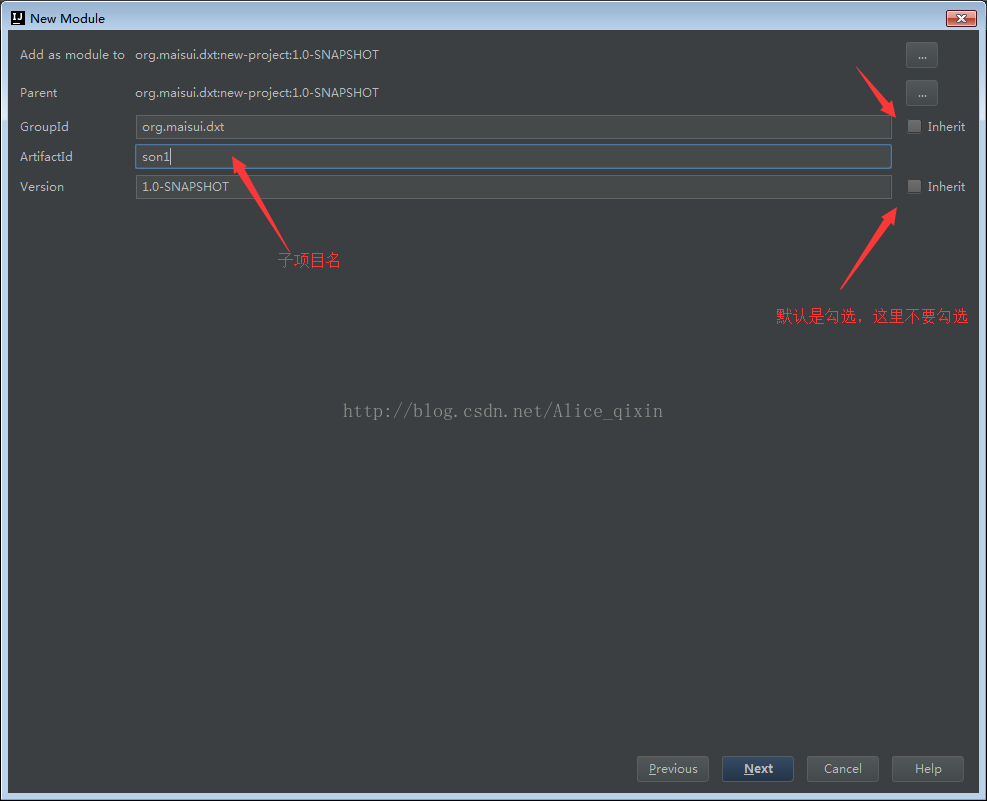The image size is (987, 801).
Task: Proceed with the Next button
Action: pyautogui.click(x=758, y=769)
